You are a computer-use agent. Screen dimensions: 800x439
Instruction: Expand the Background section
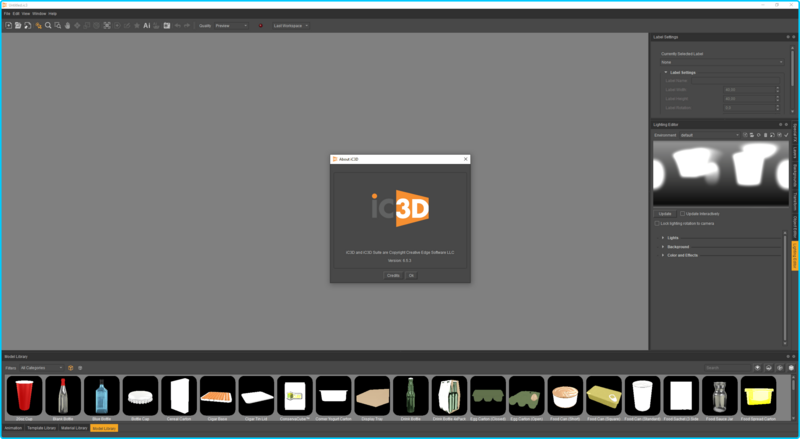(663, 247)
